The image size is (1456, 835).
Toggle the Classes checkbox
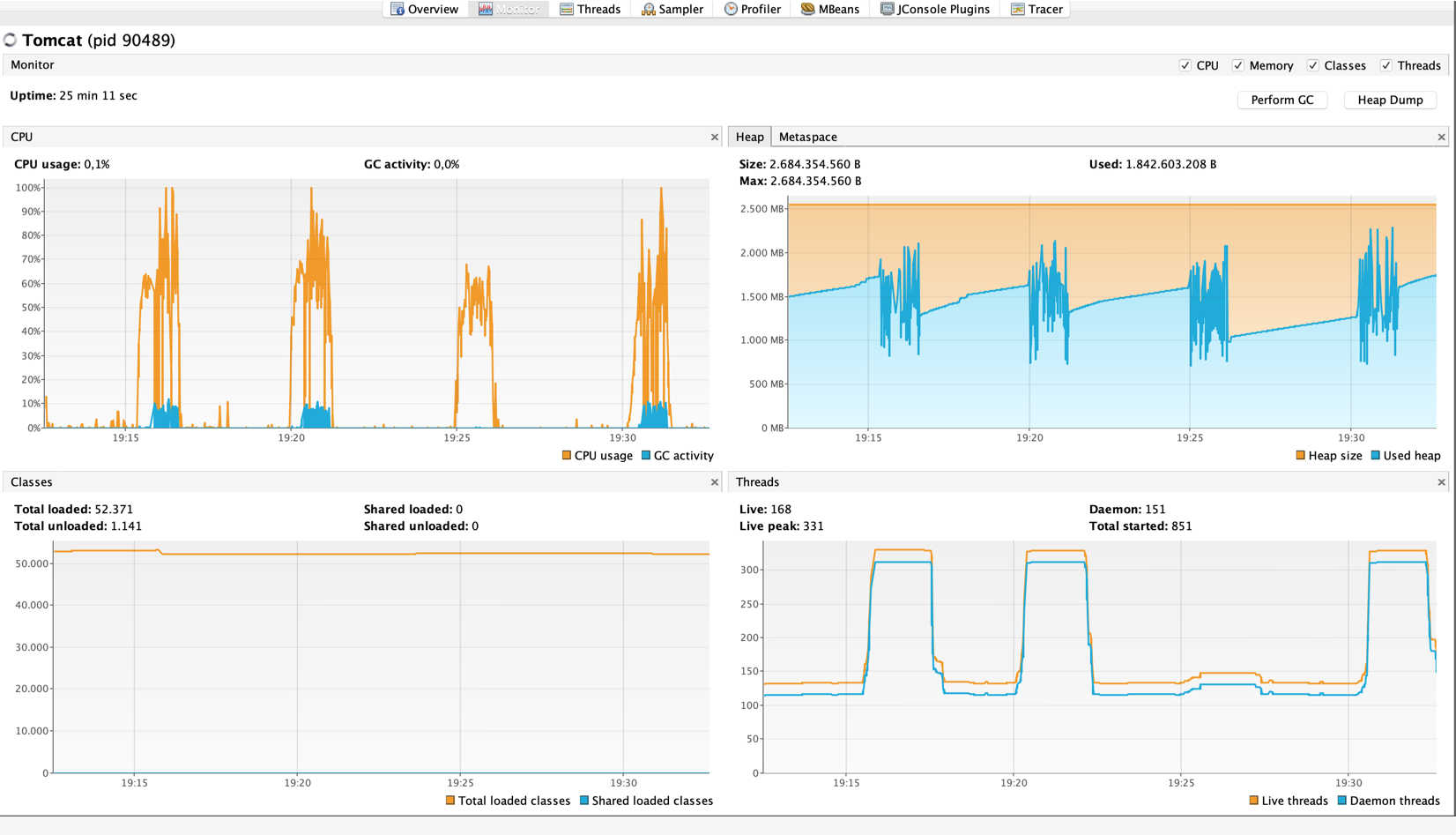click(1313, 65)
